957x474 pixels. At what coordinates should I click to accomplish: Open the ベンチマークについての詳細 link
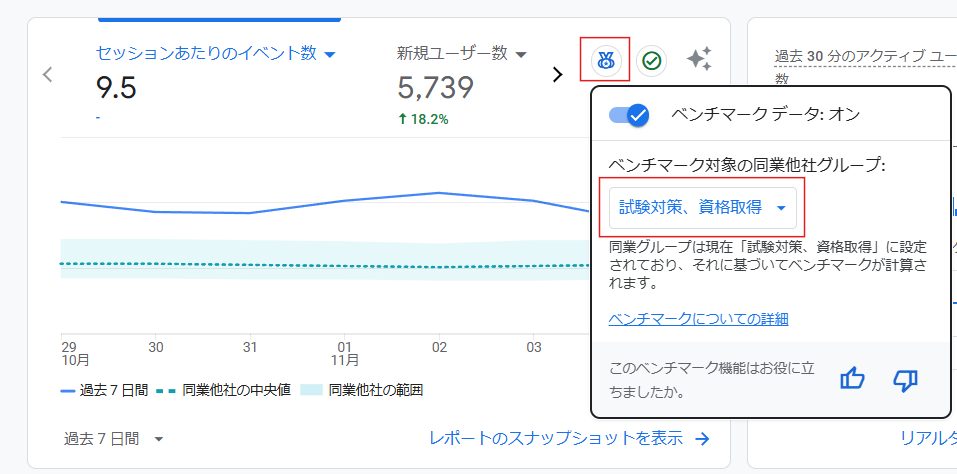click(698, 319)
